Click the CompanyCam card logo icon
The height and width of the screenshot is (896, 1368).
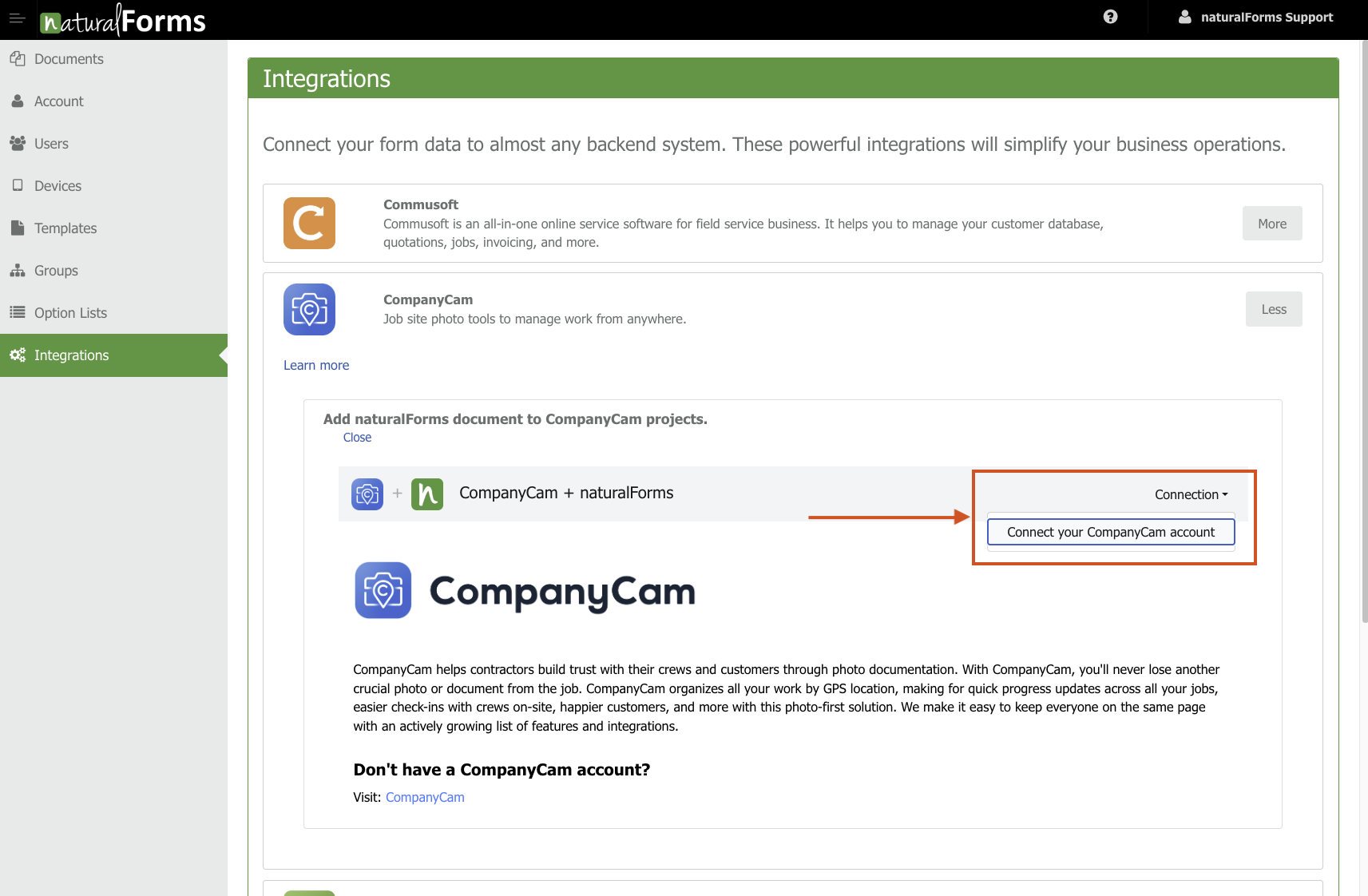click(309, 309)
